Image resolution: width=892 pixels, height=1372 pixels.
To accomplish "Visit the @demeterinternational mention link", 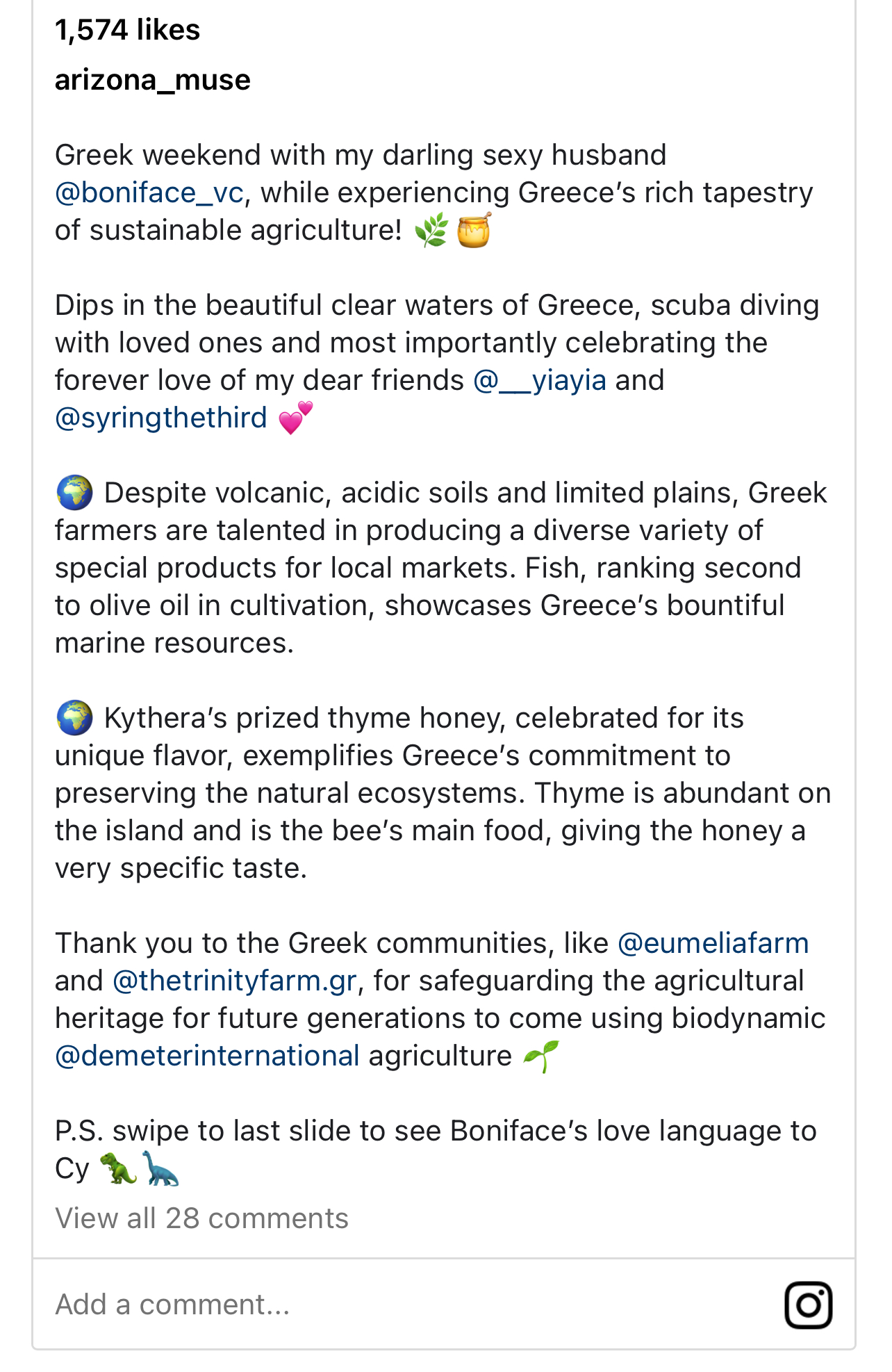I will 207,1056.
